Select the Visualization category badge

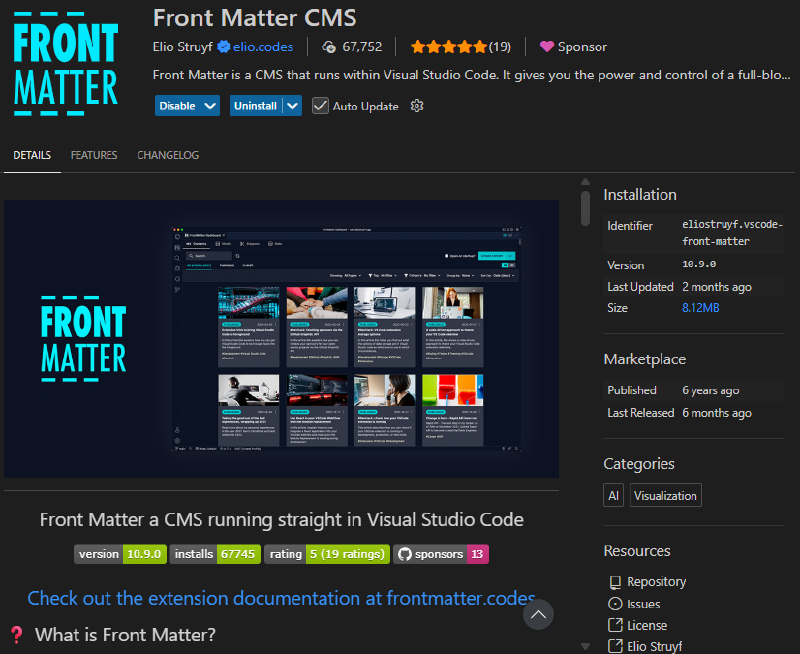point(665,494)
